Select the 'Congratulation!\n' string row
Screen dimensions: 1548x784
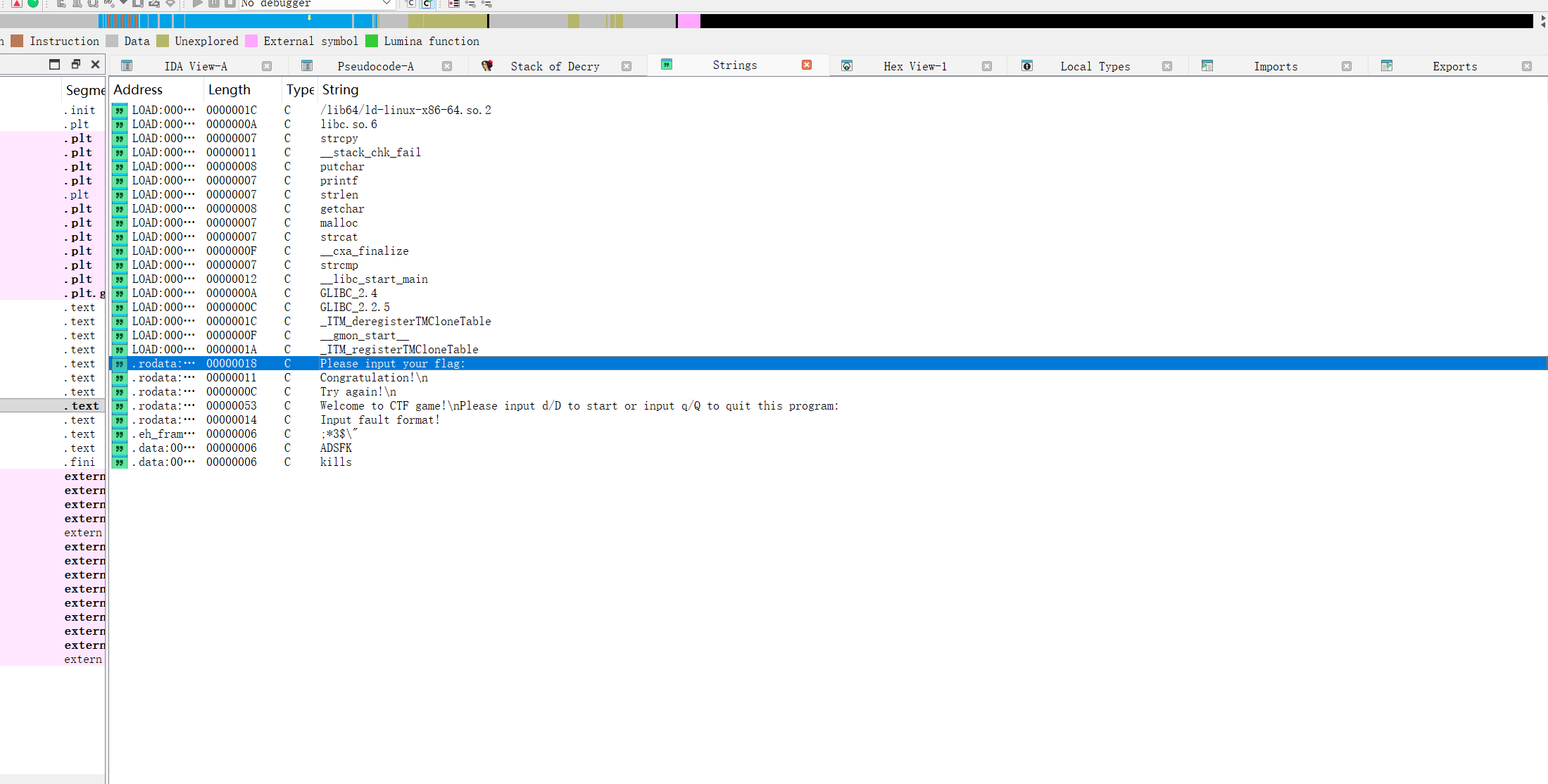coord(374,378)
